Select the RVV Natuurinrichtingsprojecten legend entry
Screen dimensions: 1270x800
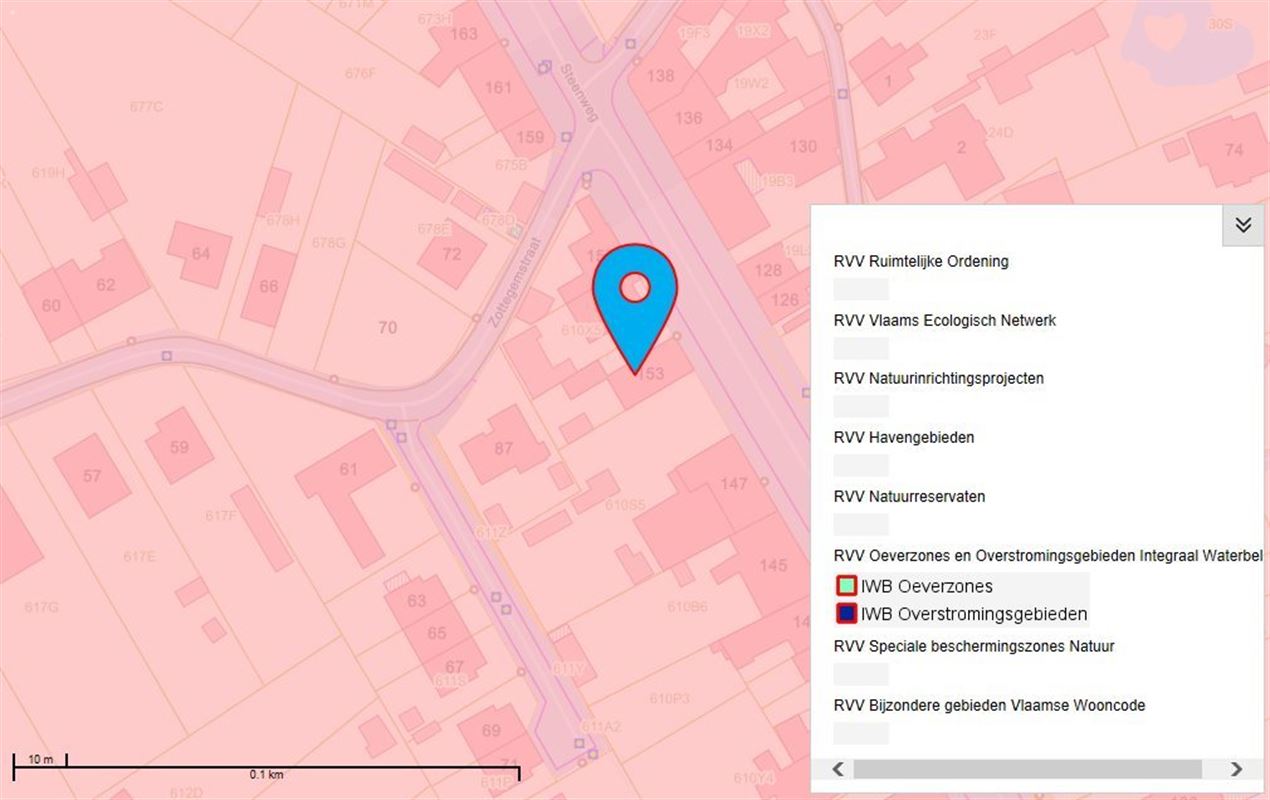click(x=938, y=379)
